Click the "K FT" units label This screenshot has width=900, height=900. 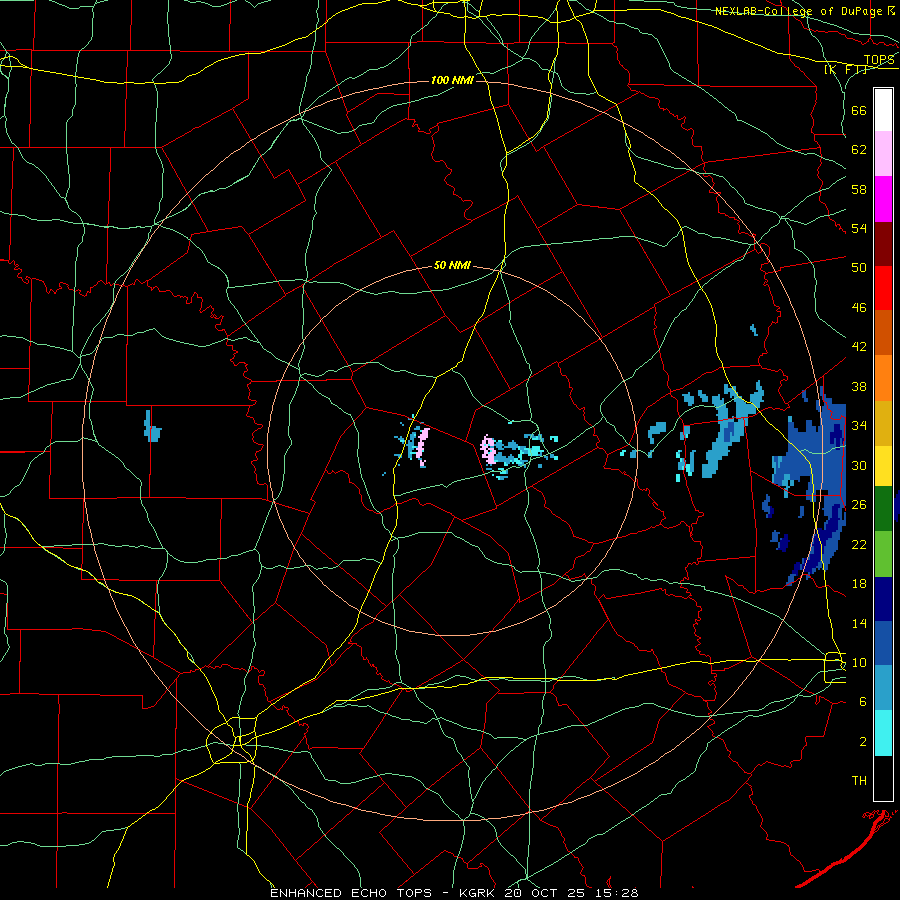[845, 69]
